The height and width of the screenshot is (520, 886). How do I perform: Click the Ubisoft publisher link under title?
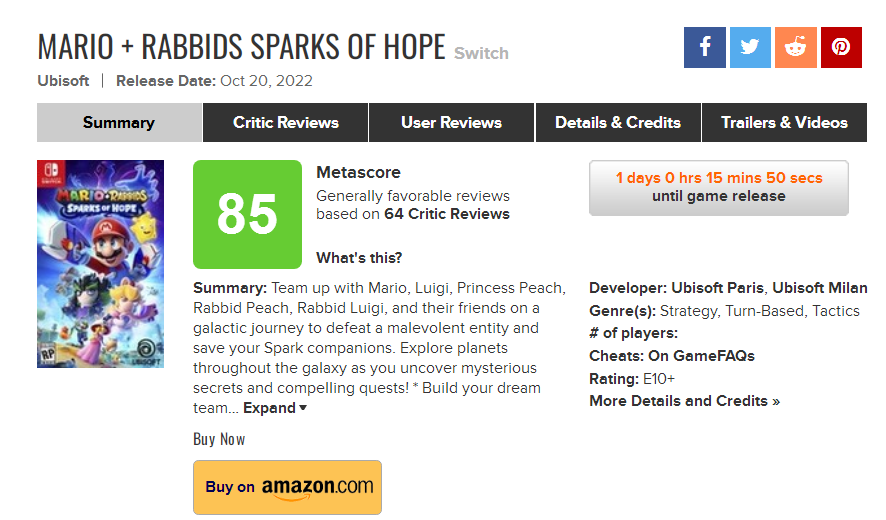tap(63, 81)
